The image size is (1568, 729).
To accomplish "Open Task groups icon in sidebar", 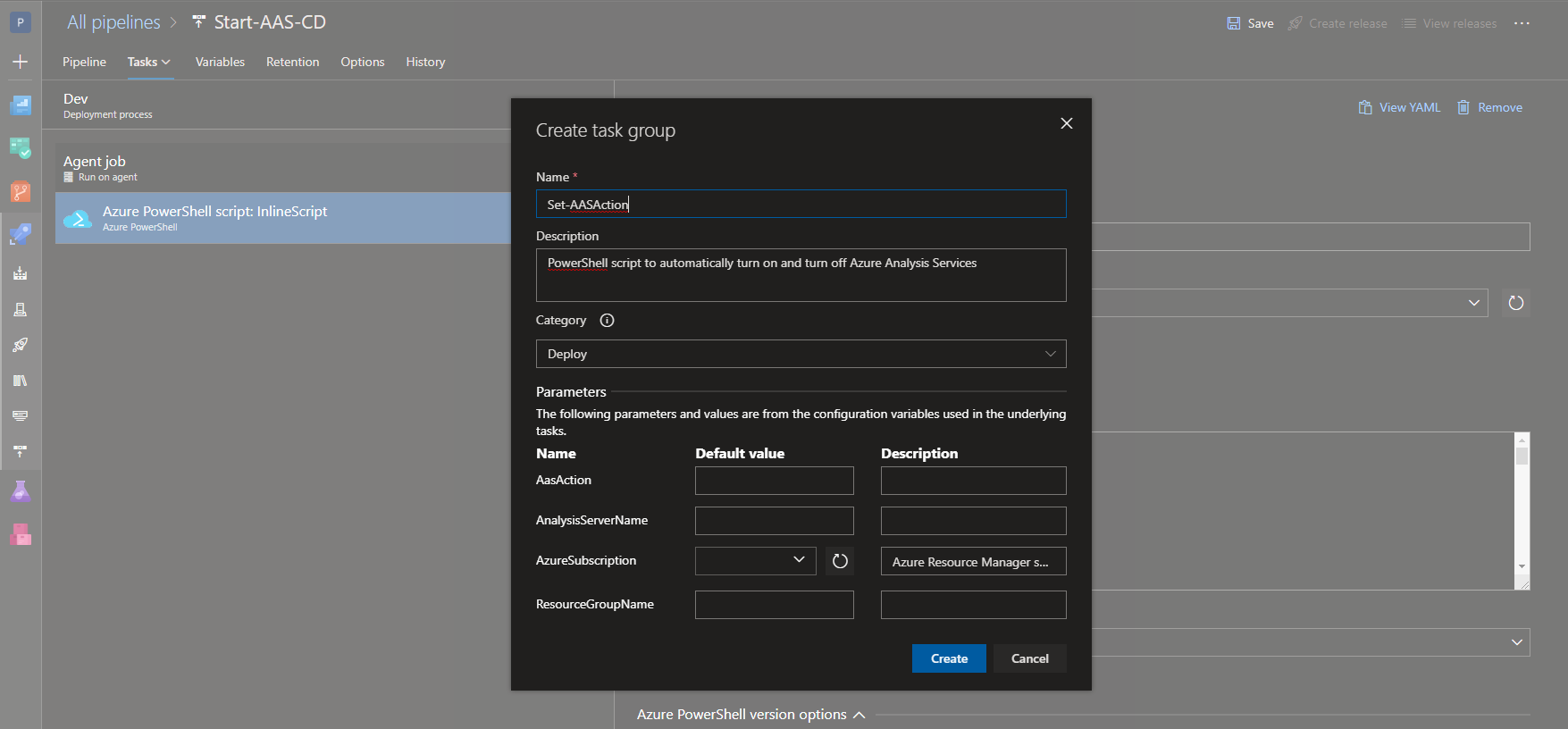I will point(20,416).
